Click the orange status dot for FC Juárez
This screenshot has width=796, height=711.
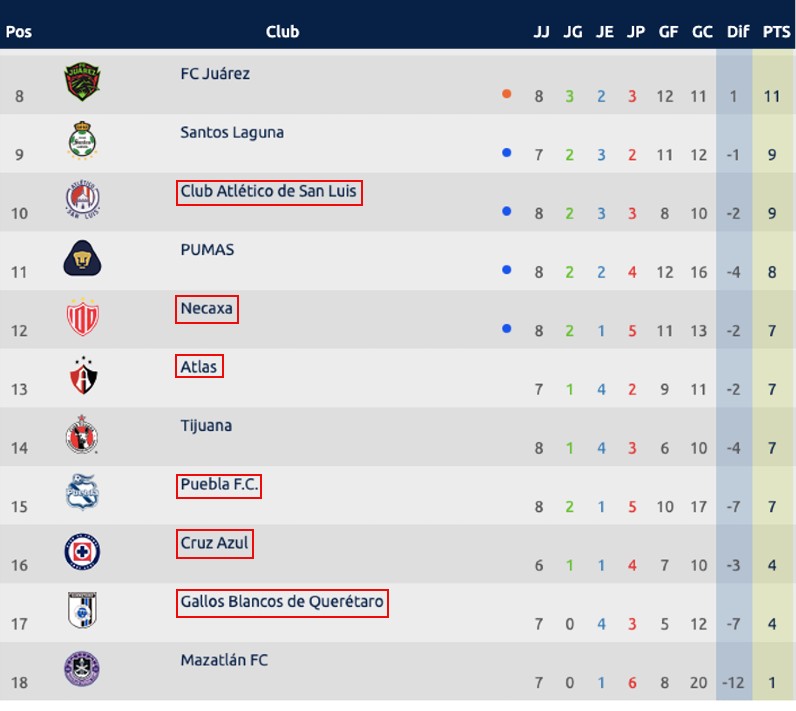coord(506,94)
